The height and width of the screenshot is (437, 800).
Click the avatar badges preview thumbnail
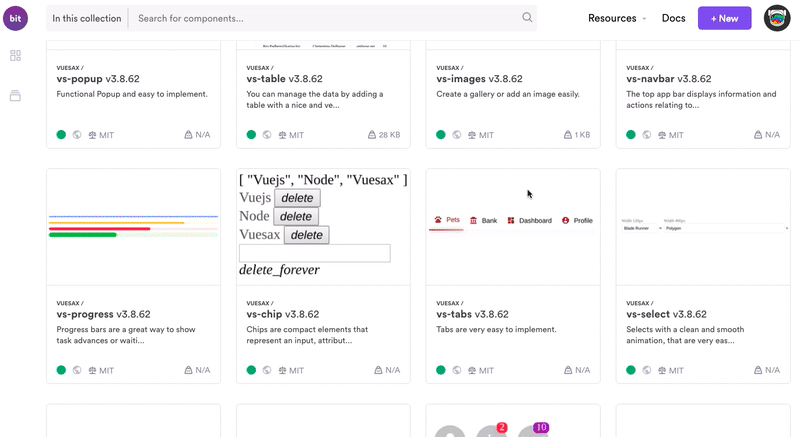point(513,421)
